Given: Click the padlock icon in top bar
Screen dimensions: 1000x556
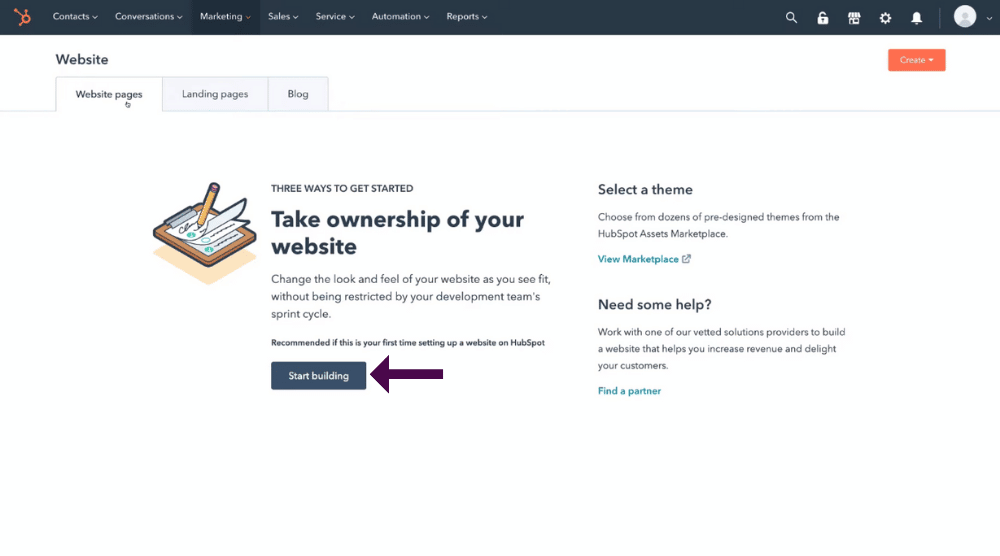Looking at the screenshot, I should [x=823, y=18].
